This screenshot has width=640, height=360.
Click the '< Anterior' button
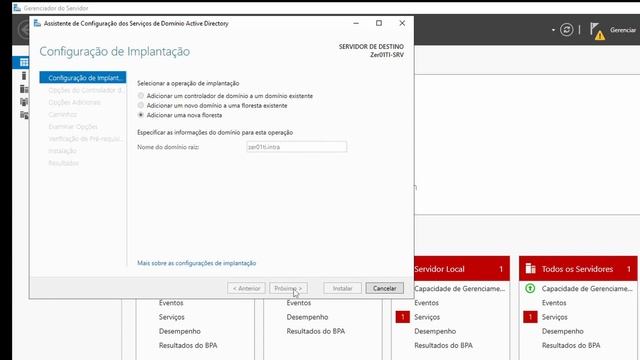[246, 288]
